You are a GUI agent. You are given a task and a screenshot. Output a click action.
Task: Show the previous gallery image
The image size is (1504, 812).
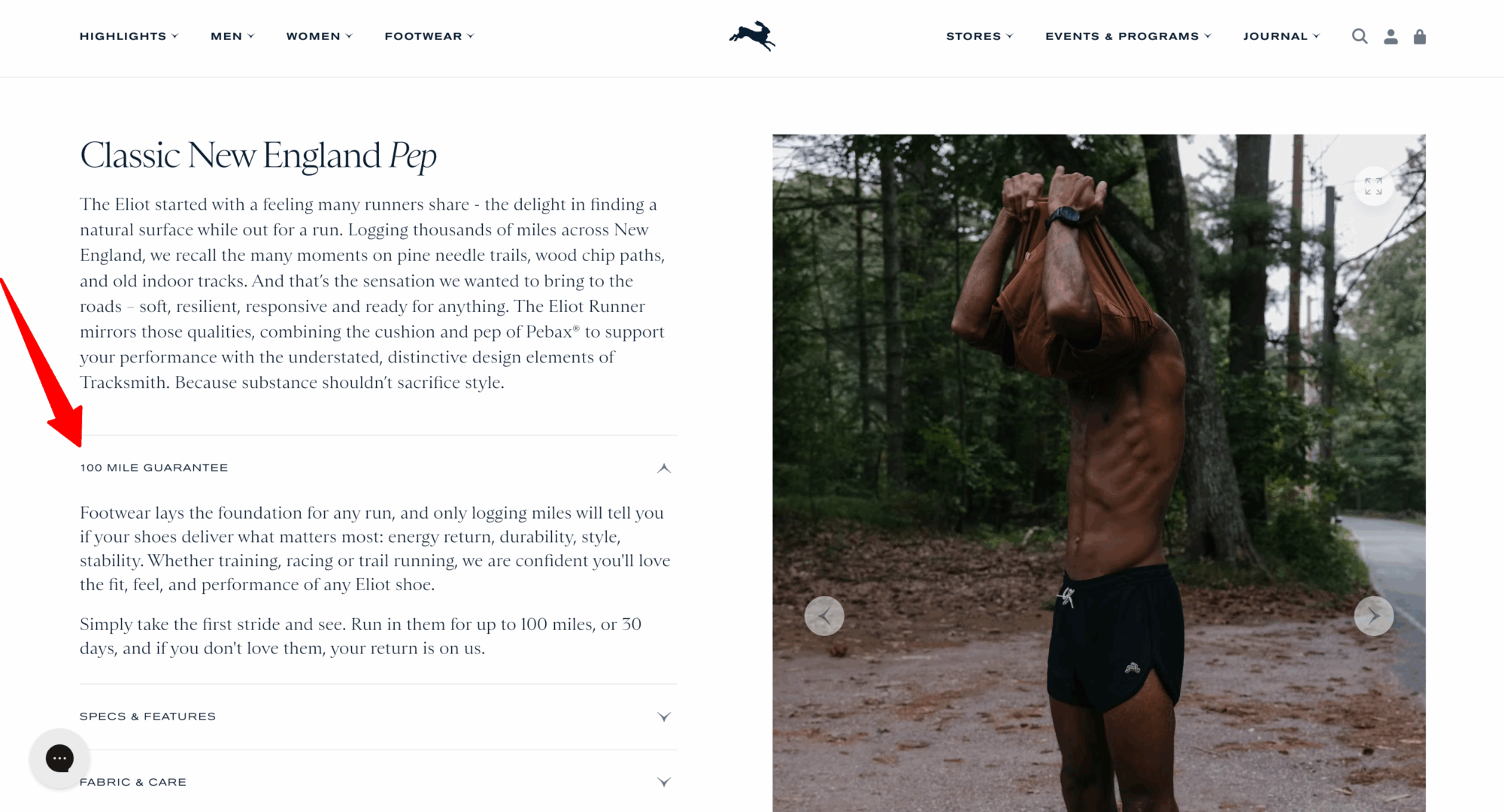tap(824, 616)
